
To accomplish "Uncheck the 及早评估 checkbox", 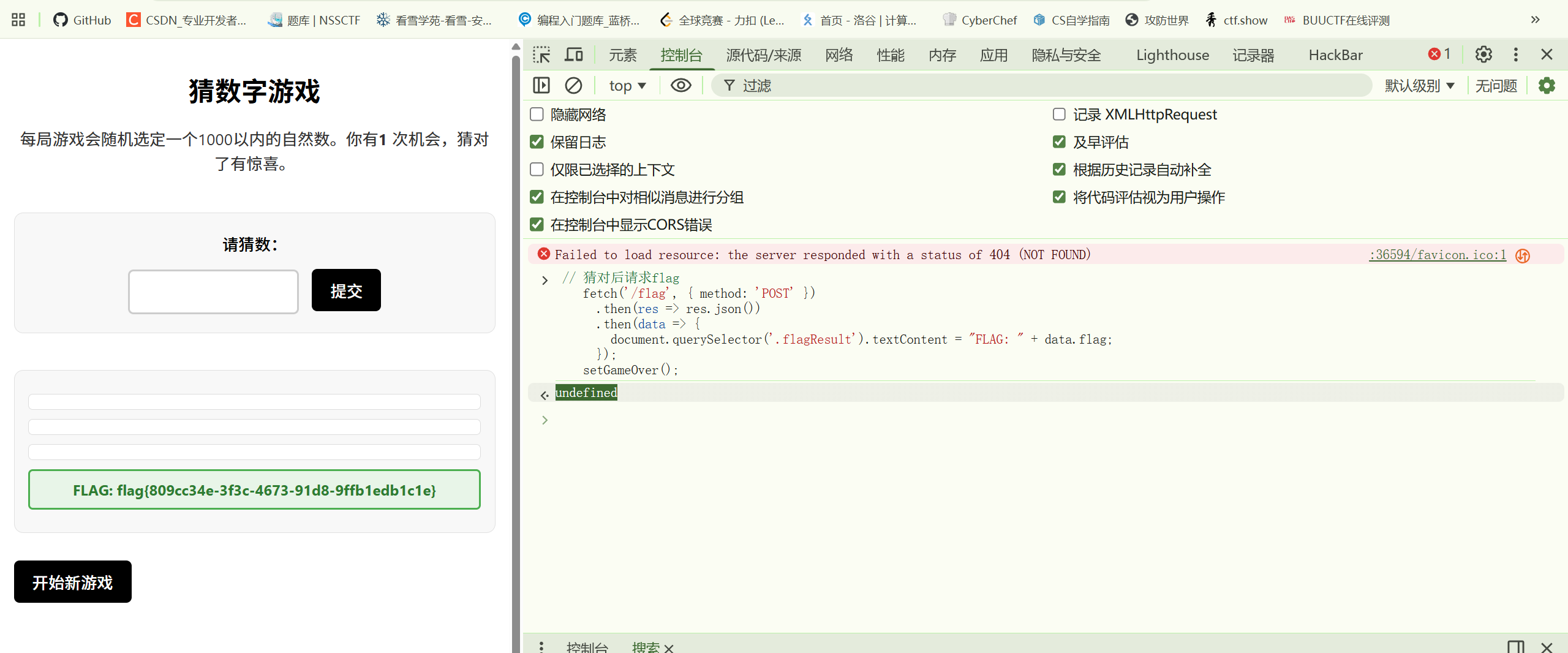I will pos(1059,142).
